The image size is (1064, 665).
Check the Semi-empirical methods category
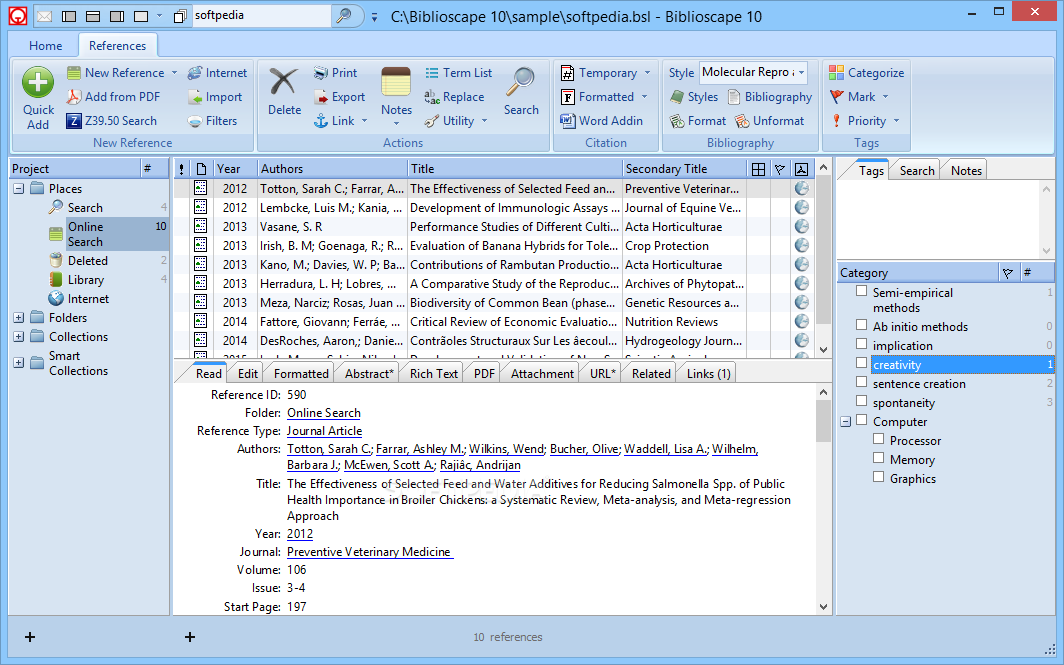(862, 291)
